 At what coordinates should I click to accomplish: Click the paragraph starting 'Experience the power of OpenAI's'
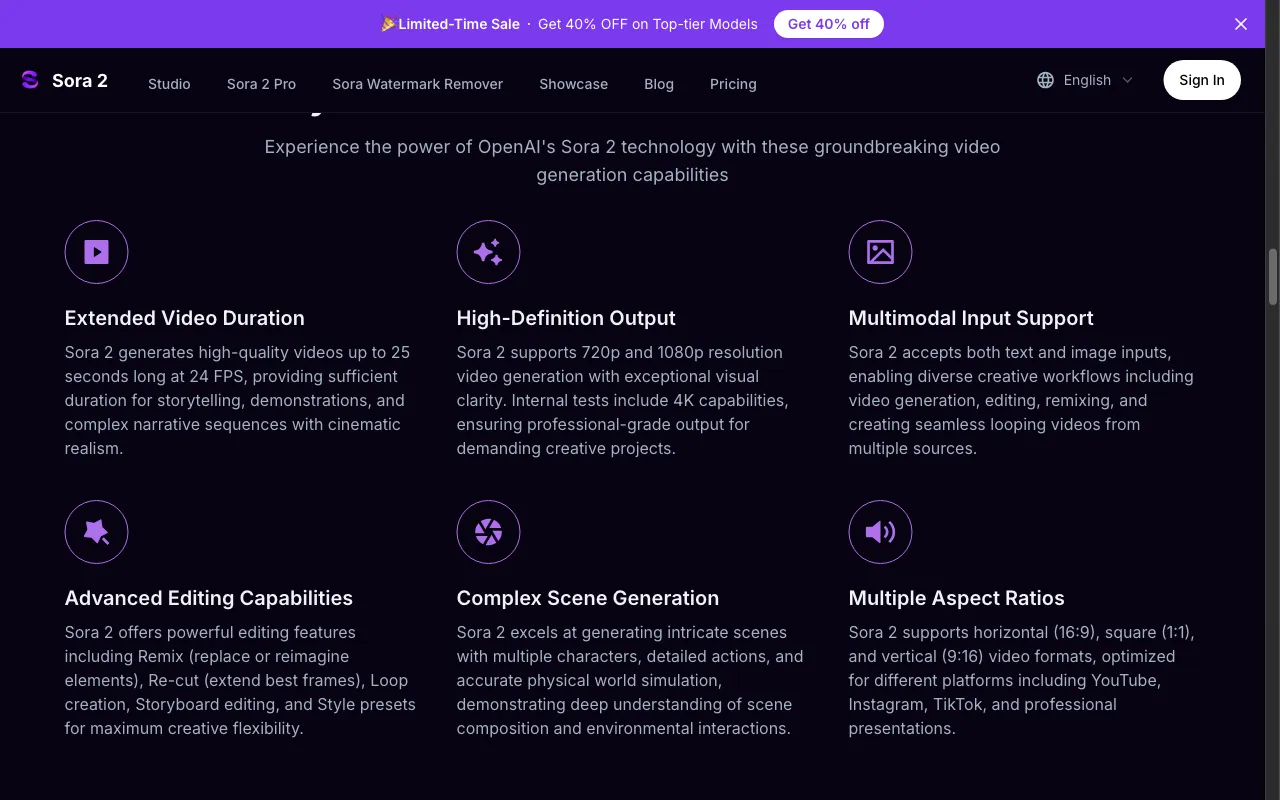tap(632, 161)
